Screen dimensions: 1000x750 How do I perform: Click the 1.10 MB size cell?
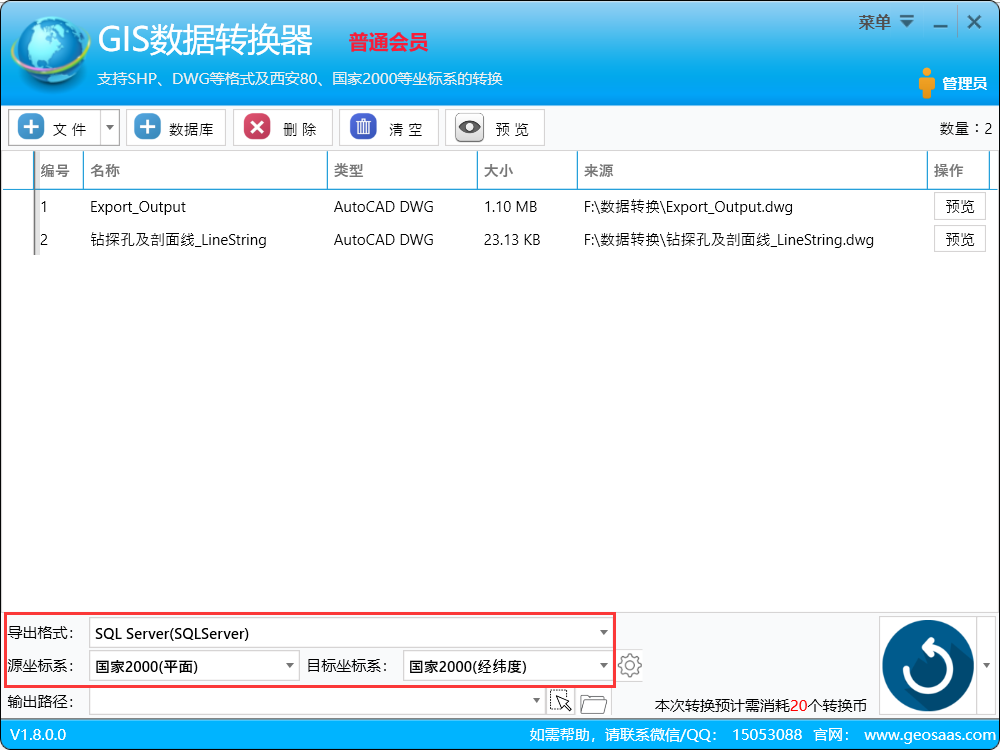pyautogui.click(x=510, y=207)
